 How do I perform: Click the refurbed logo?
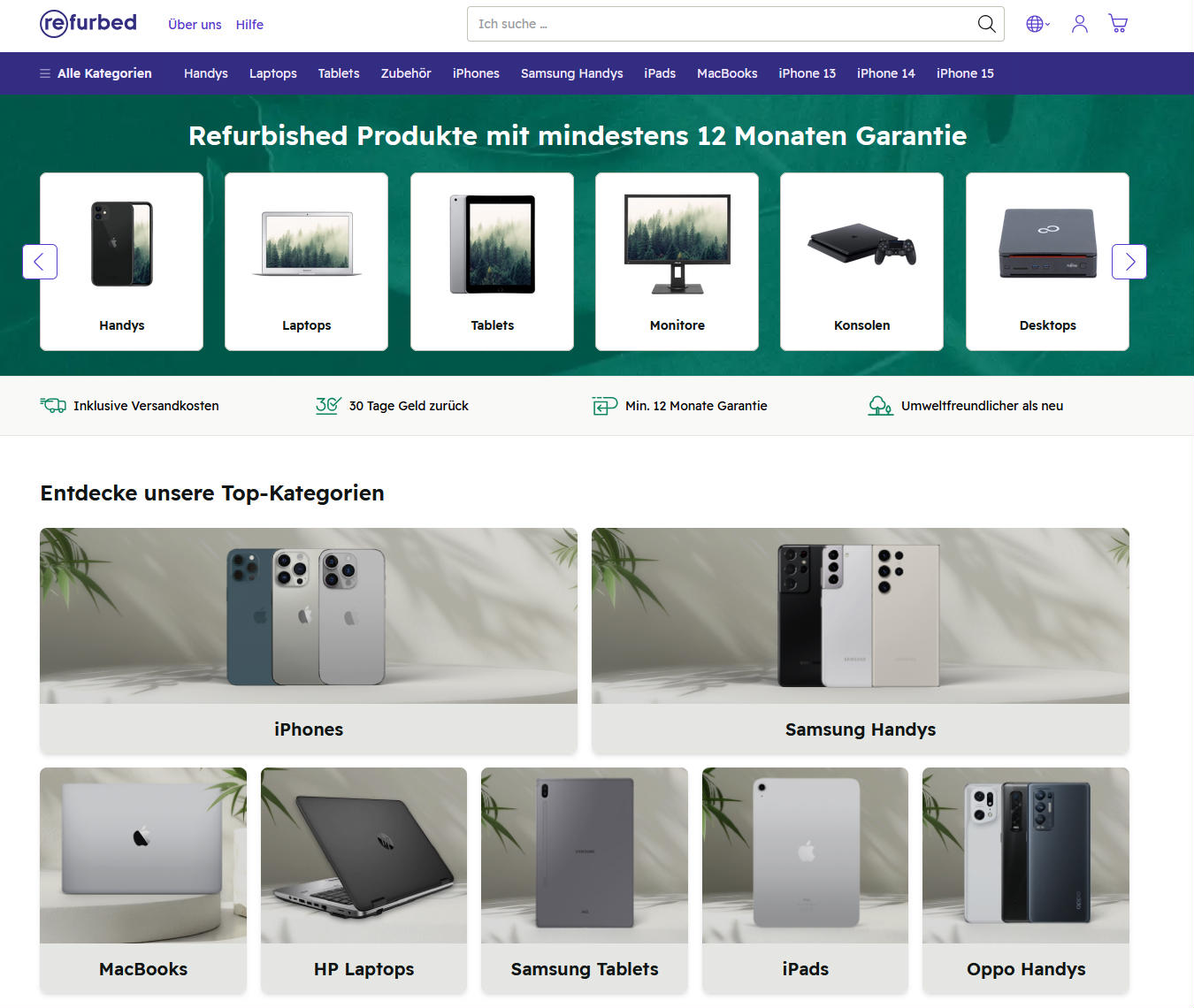click(88, 23)
